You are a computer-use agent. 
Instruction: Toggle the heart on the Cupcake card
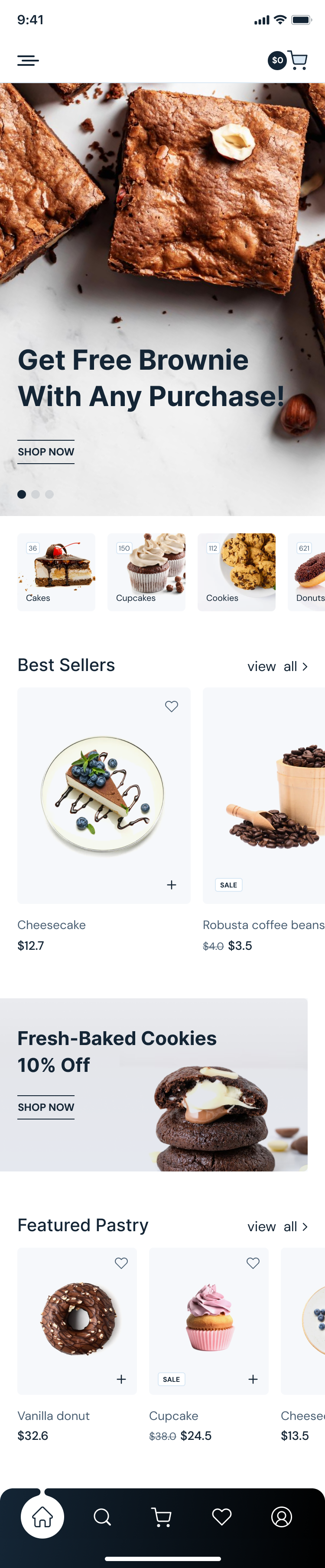253,1263
